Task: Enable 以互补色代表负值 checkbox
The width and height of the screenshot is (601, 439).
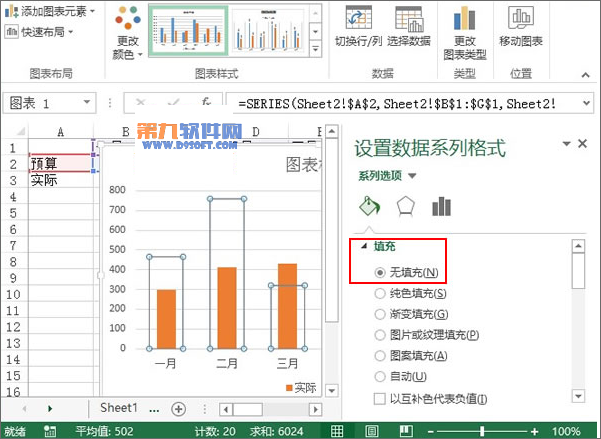Action: click(x=379, y=399)
